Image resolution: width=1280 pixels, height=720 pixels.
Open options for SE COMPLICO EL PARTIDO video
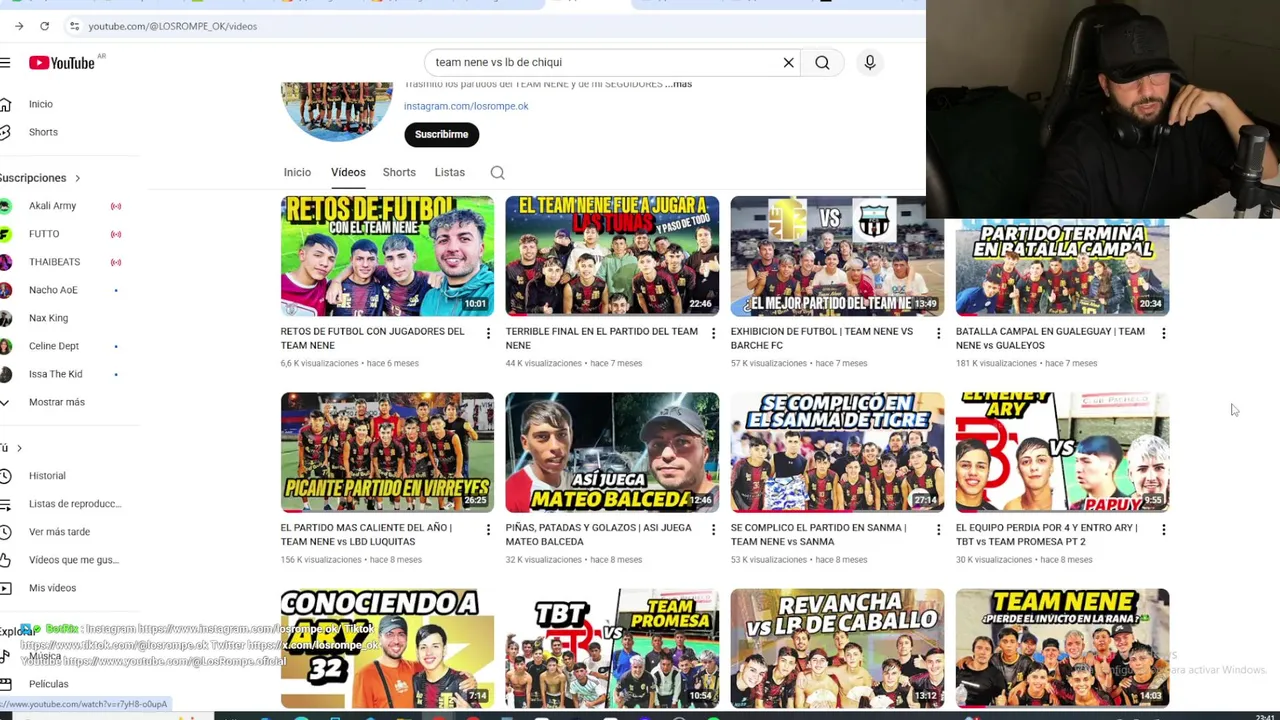click(938, 529)
